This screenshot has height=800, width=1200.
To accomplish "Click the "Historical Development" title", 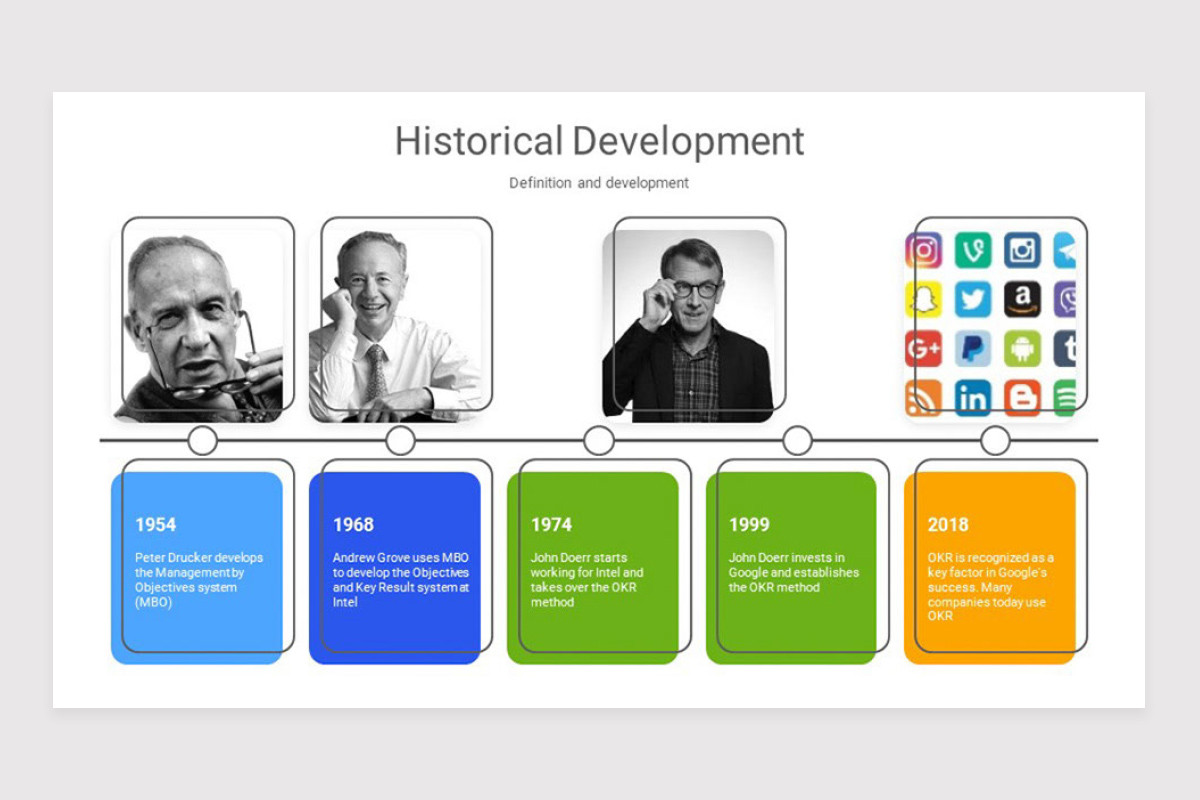I will (x=599, y=141).
